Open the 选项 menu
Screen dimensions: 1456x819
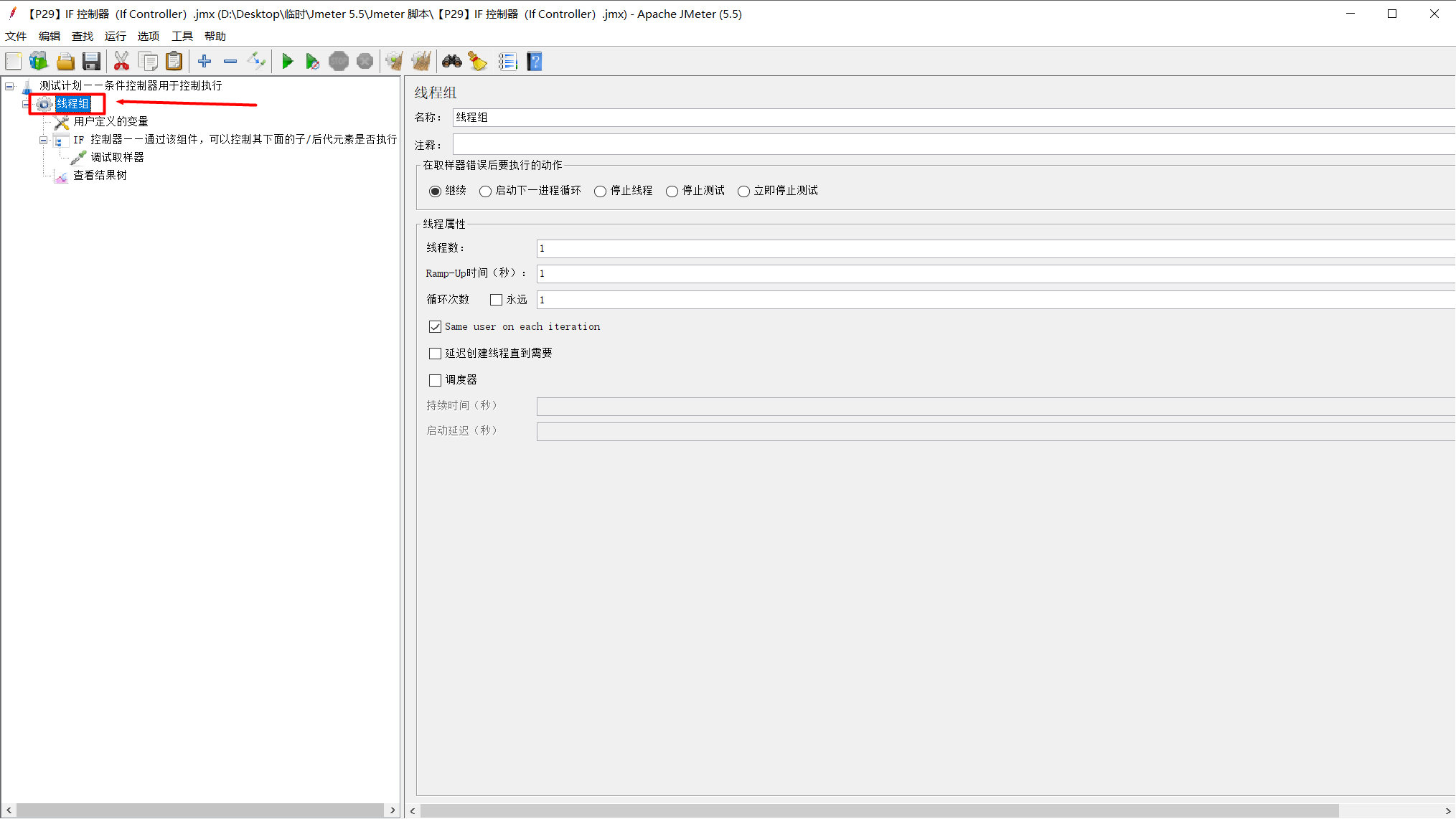click(x=149, y=36)
